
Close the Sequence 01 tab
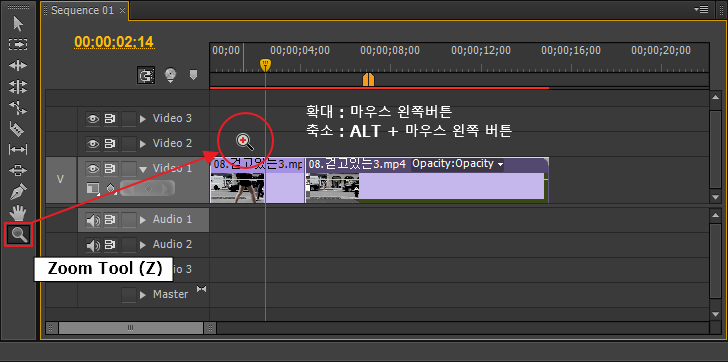[x=122, y=11]
